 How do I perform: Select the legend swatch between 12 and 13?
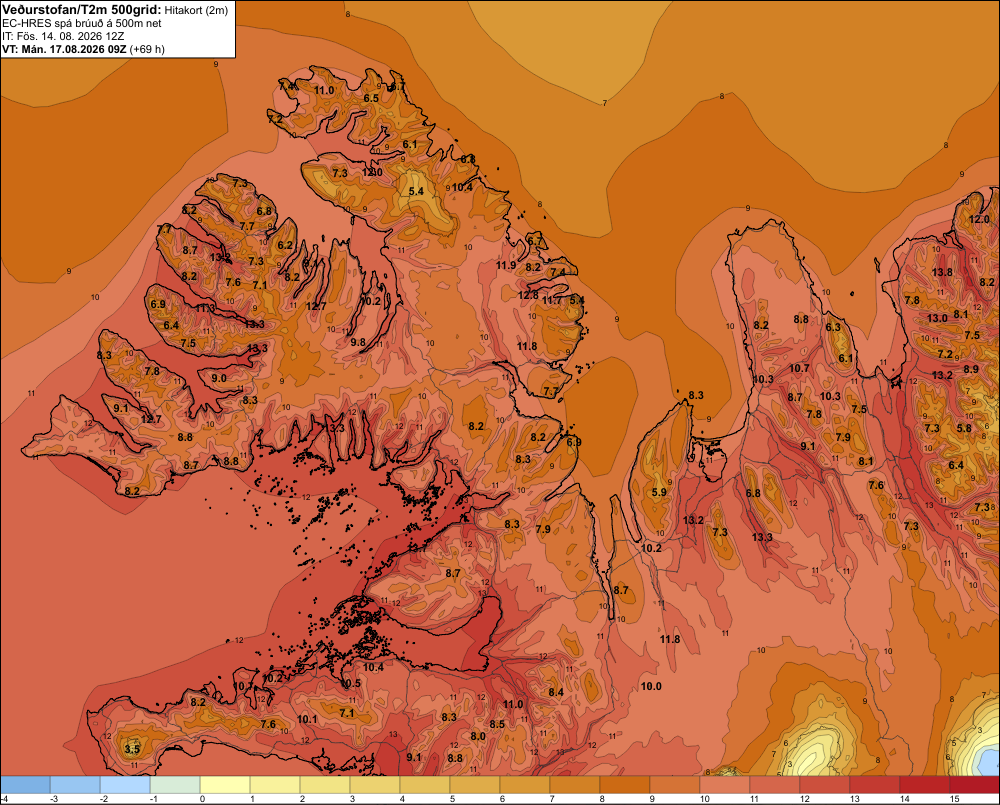(825, 785)
